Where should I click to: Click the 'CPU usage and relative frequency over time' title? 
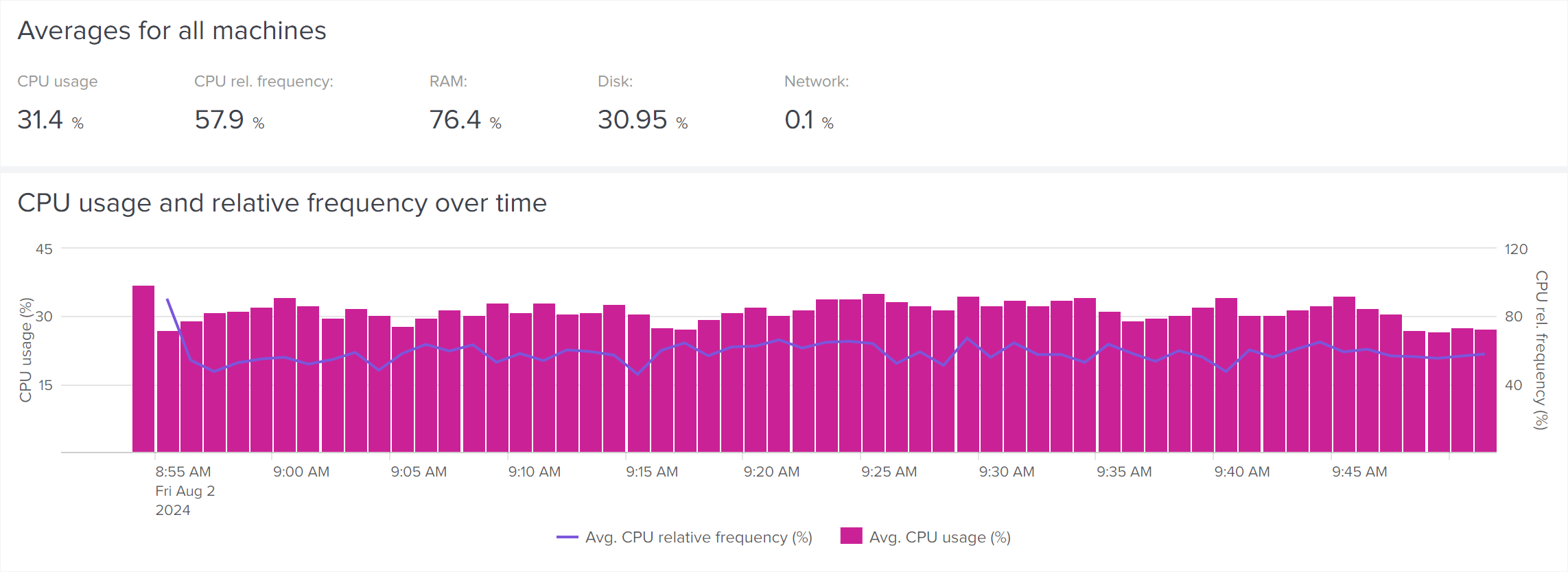coord(282,203)
